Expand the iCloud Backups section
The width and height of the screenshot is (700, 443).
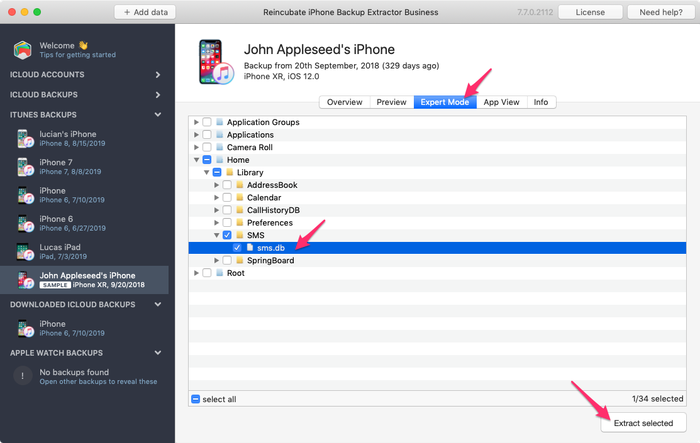click(158, 95)
